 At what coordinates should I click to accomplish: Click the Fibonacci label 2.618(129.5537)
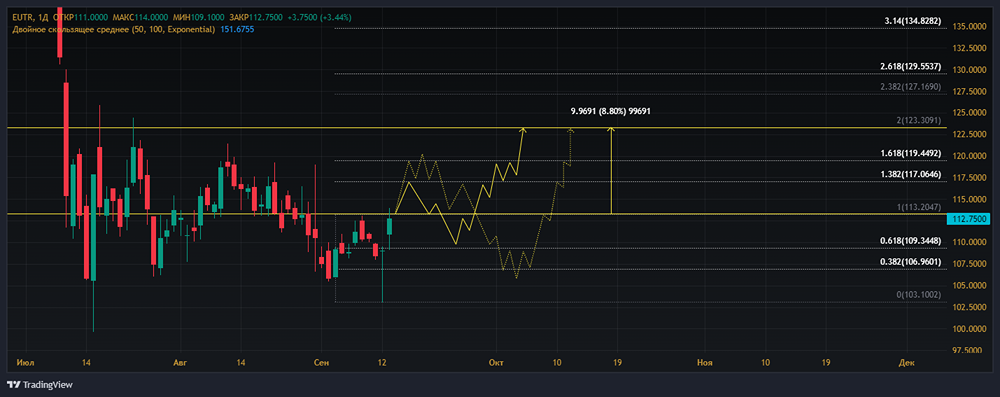(910, 67)
